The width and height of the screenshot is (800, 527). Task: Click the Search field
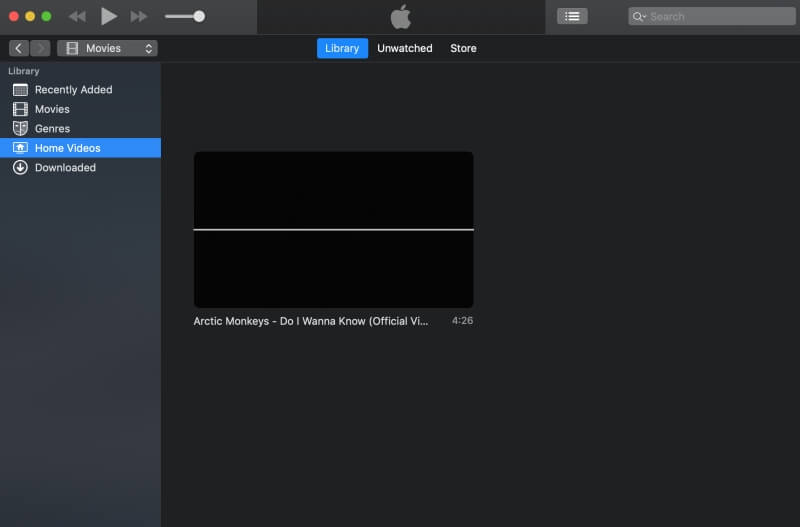click(x=712, y=16)
